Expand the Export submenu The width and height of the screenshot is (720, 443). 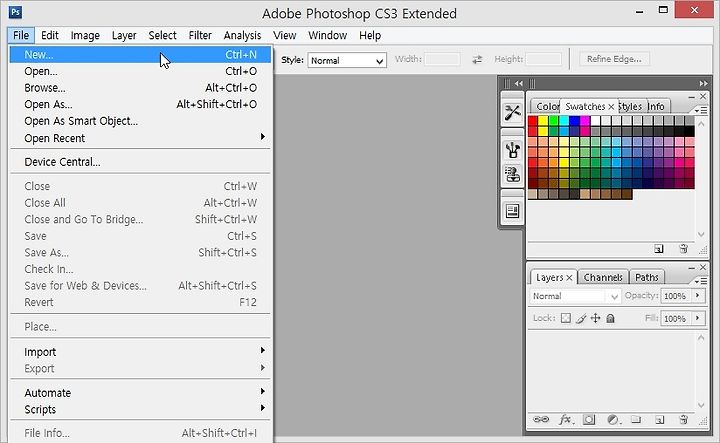coord(140,368)
